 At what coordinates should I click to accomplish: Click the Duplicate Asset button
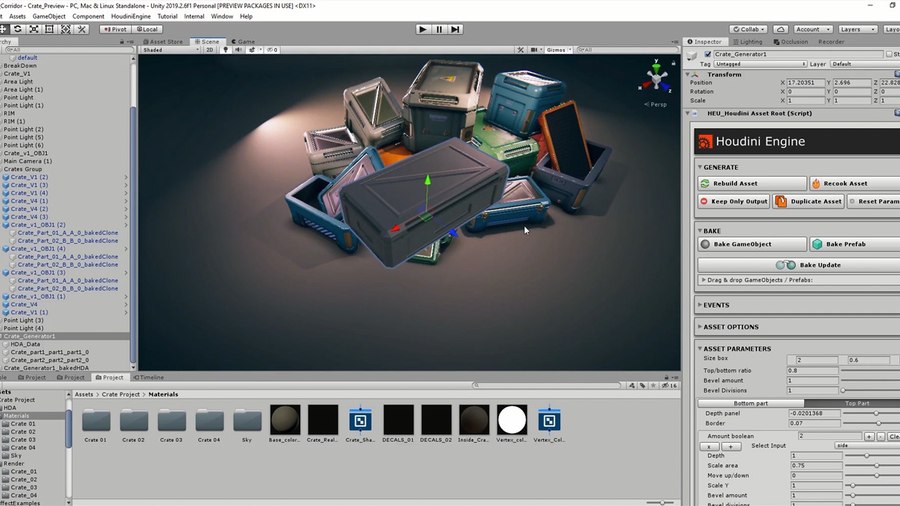808,201
